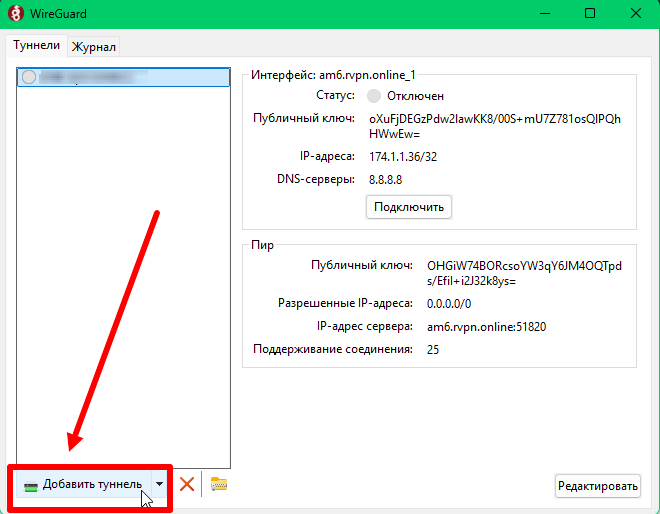Click Добавить туннель button

[83, 485]
